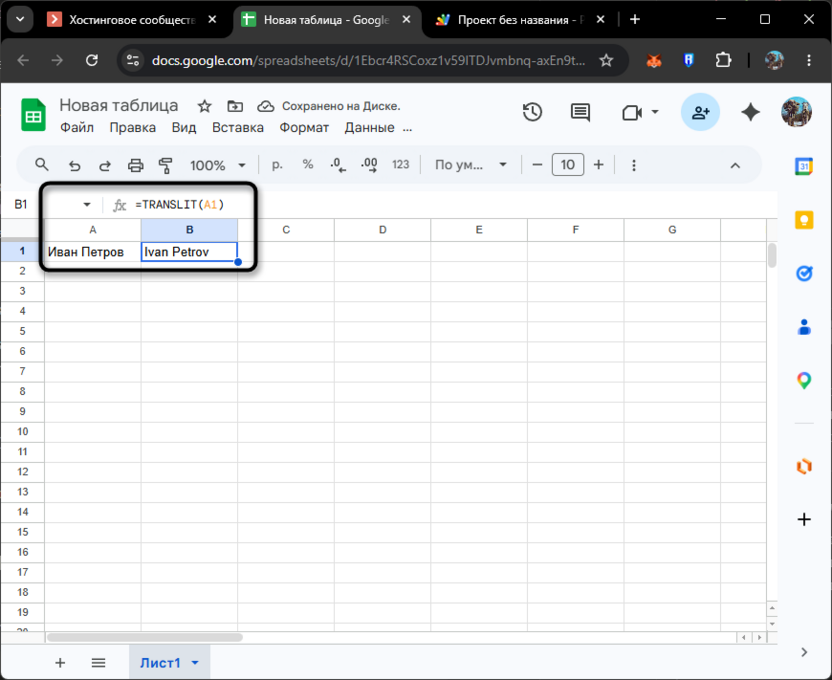Rename document title Новая таблица
Image resolution: width=832 pixels, height=680 pixels.
pyautogui.click(x=119, y=106)
